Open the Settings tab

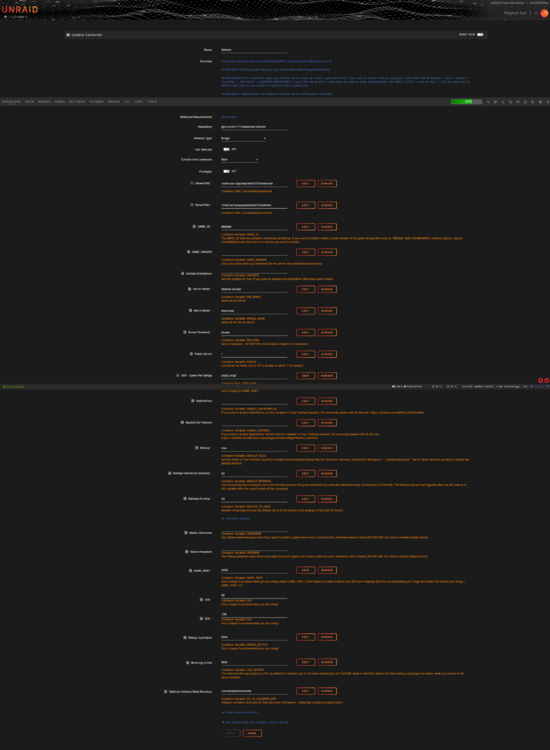coord(77,101)
